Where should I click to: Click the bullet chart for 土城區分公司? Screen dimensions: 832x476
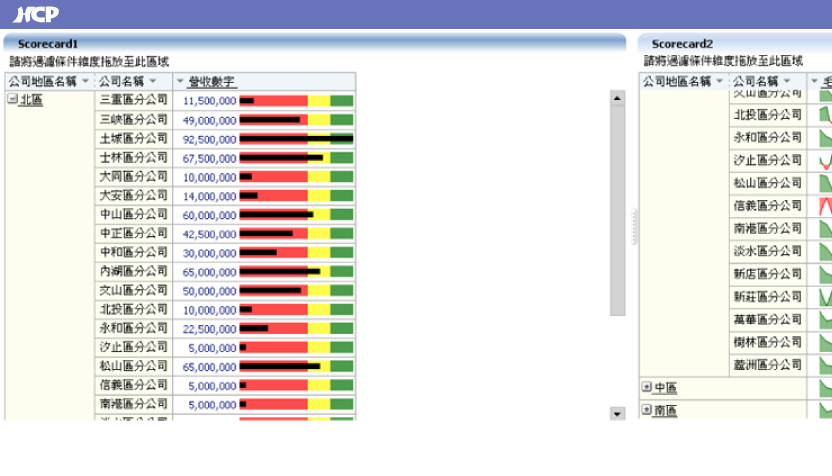pyautogui.click(x=296, y=139)
